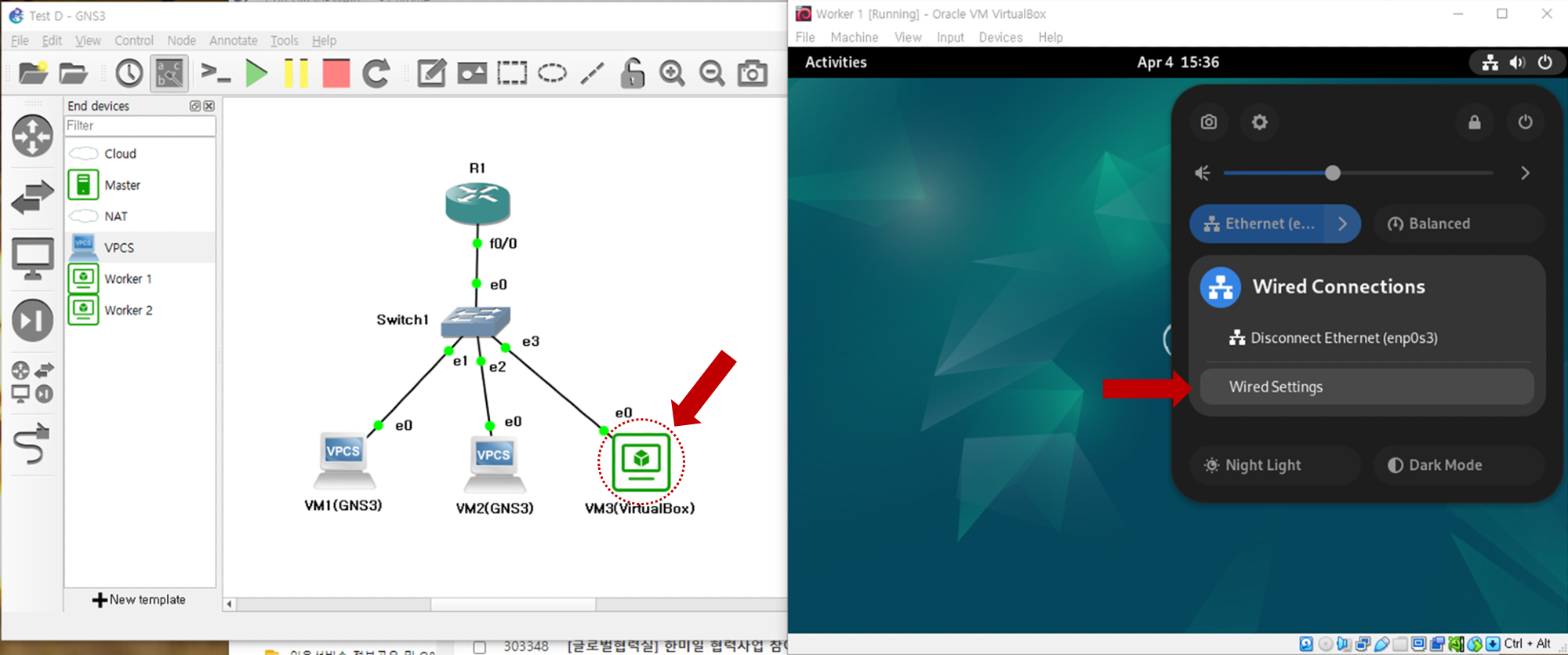This screenshot has width=1568, height=655.
Task: Mute the volume speaker icon
Action: coord(1203,173)
